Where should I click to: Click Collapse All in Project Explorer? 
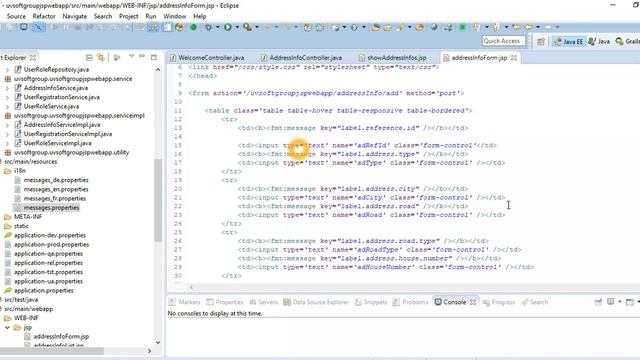pyautogui.click(x=89, y=58)
